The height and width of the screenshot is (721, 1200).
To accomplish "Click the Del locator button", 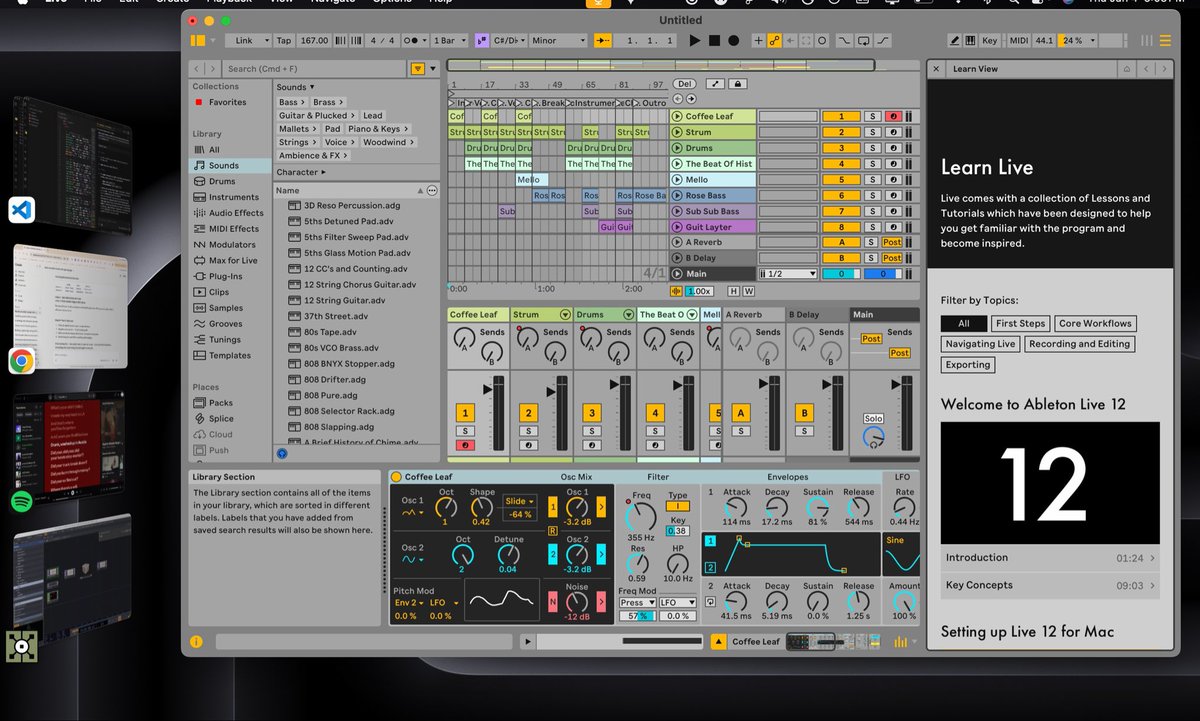I will tap(684, 84).
